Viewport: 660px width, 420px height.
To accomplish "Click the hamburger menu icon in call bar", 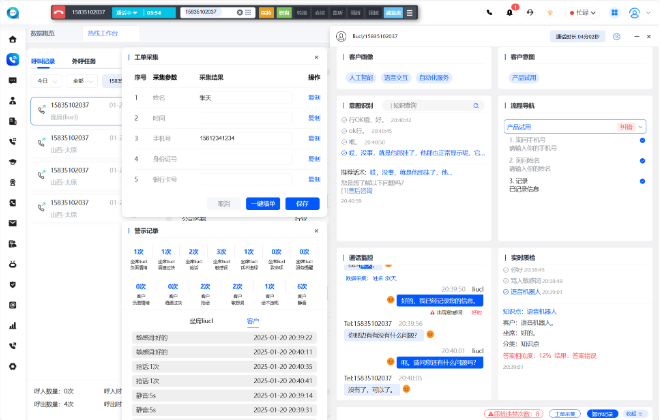I will [x=409, y=13].
